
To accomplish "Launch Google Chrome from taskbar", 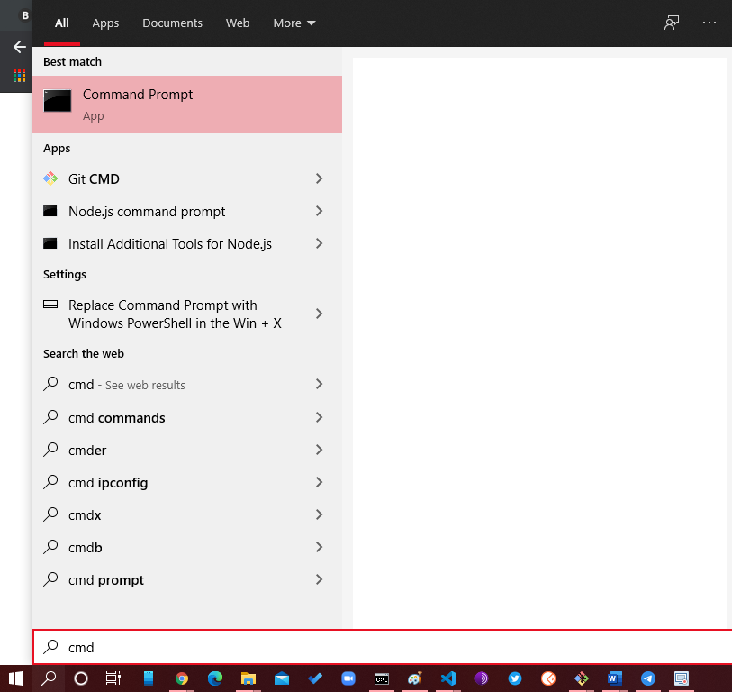I will pyautogui.click(x=182, y=678).
